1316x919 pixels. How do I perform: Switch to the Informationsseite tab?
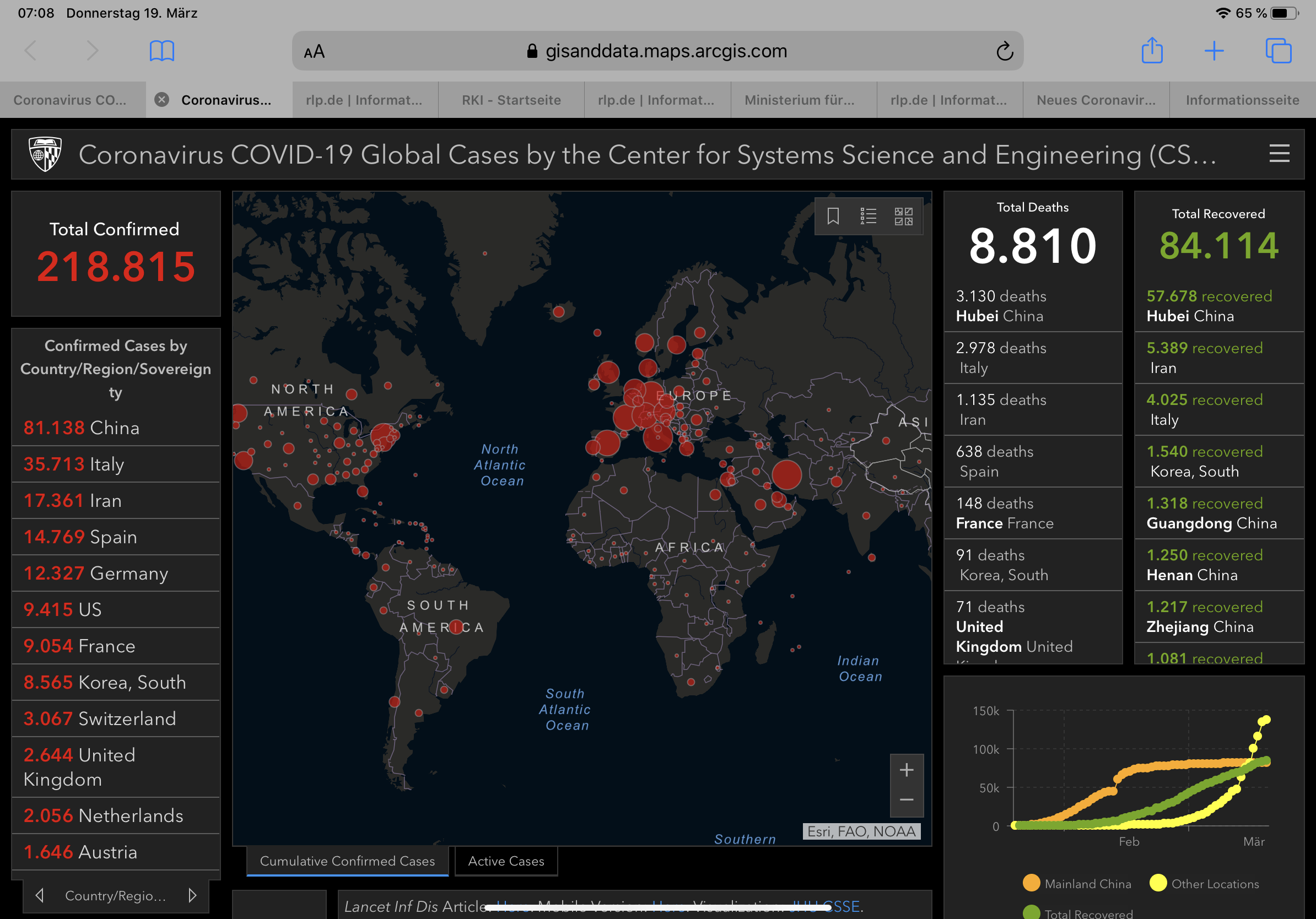[1242, 100]
